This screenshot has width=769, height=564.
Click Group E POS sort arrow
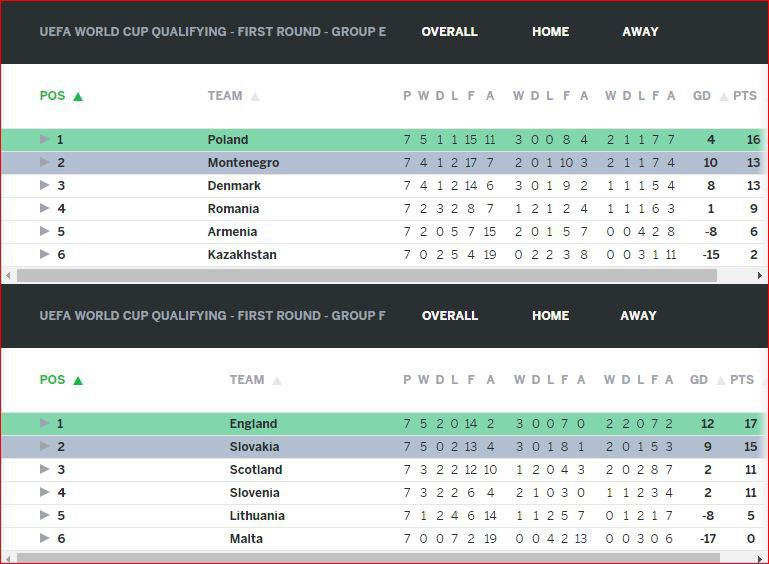(x=78, y=97)
